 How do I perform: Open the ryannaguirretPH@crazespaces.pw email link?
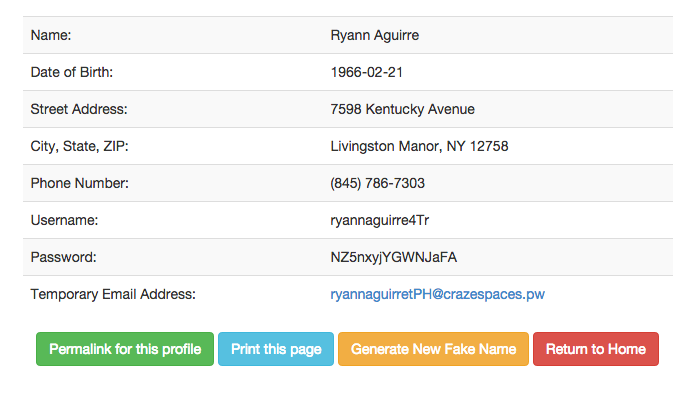pyautogui.click(x=437, y=294)
